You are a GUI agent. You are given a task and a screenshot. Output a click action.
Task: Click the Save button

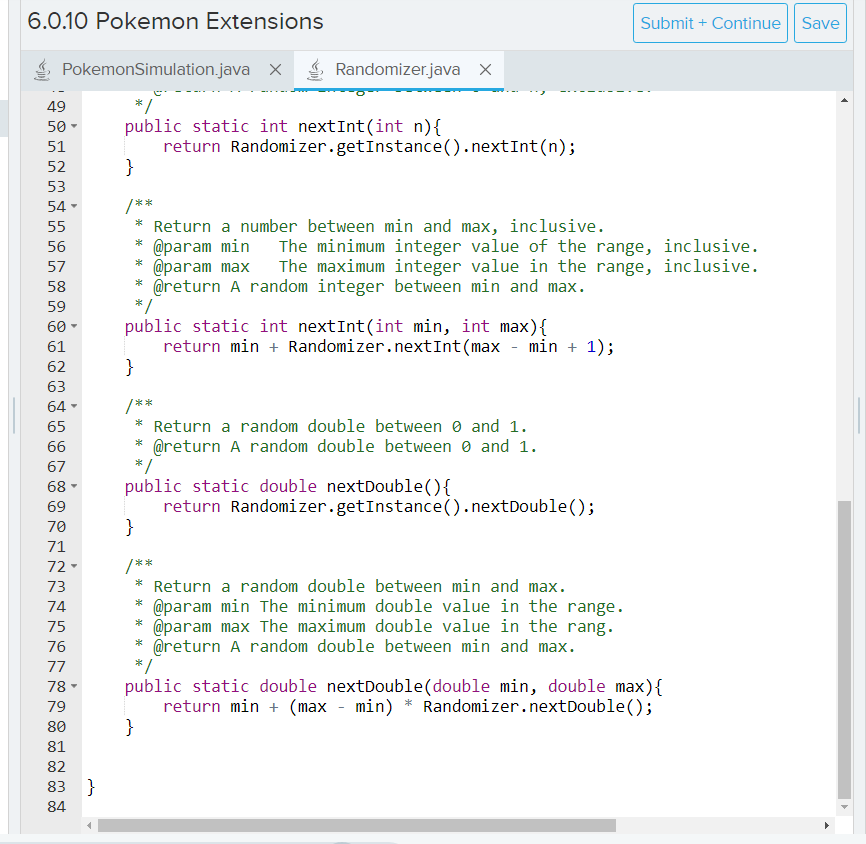[820, 22]
